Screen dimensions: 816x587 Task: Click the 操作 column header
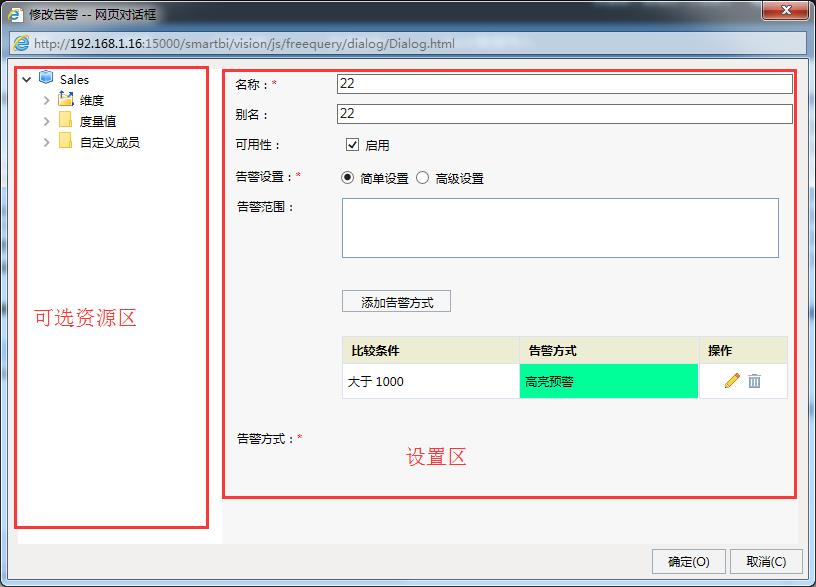coord(743,350)
